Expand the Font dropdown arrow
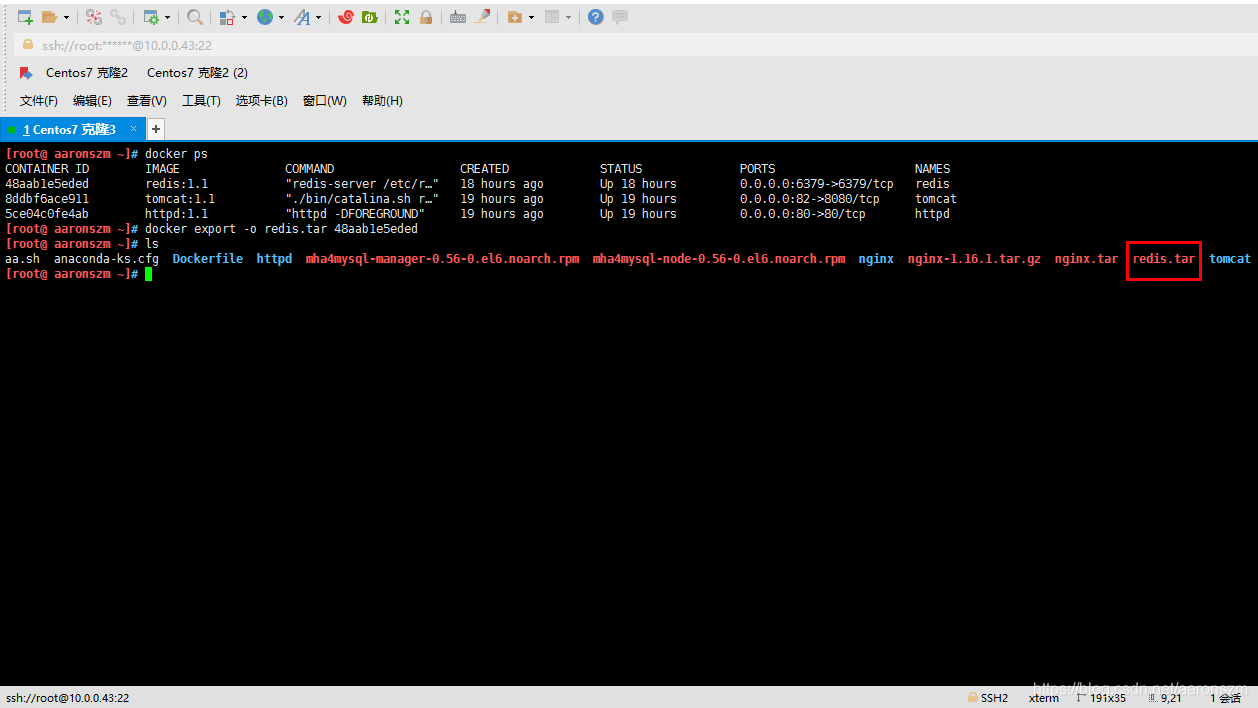1258x708 pixels. (x=318, y=17)
